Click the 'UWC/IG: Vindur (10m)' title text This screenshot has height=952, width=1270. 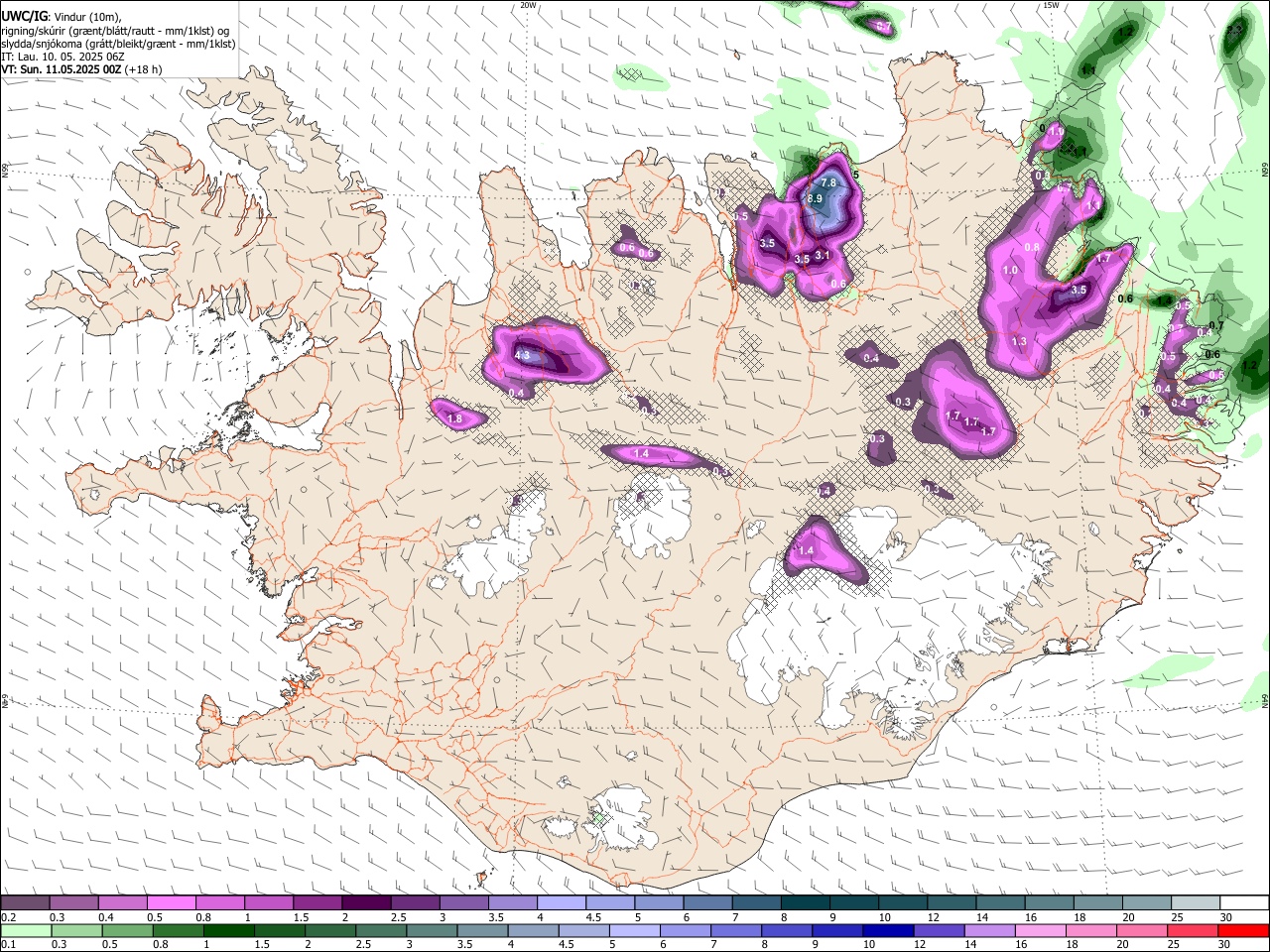pos(62,17)
